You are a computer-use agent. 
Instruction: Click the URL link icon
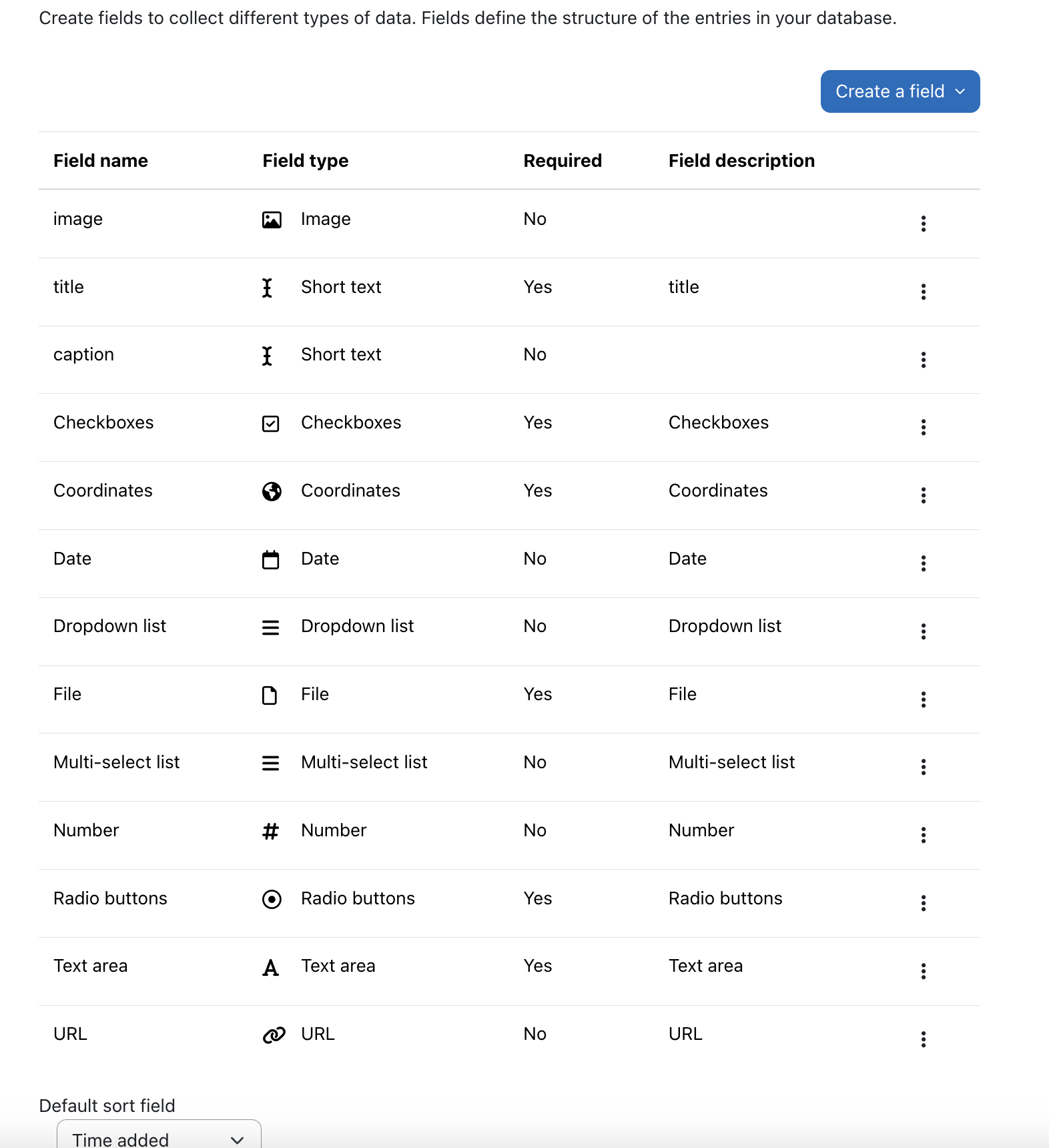coord(274,1035)
